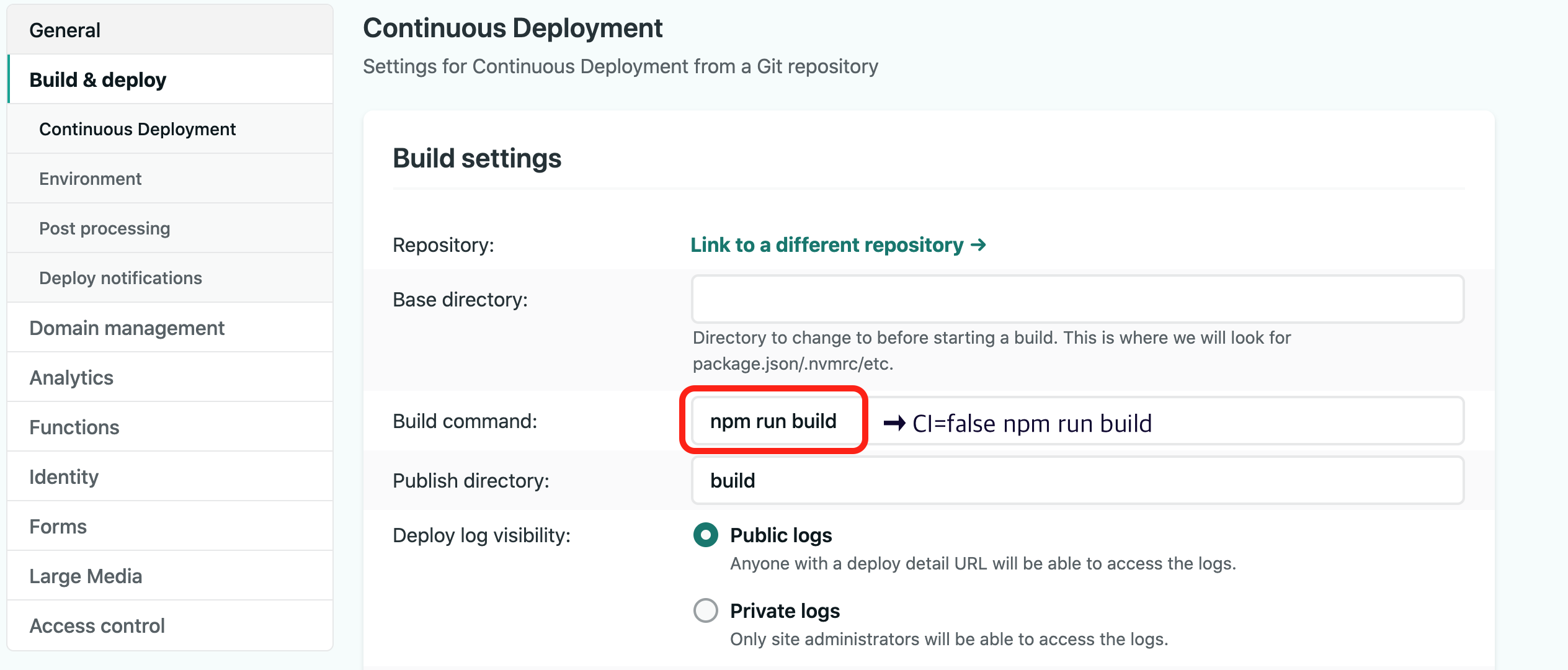Open the Forms settings
Screen dimensions: 1568x670
58,526
